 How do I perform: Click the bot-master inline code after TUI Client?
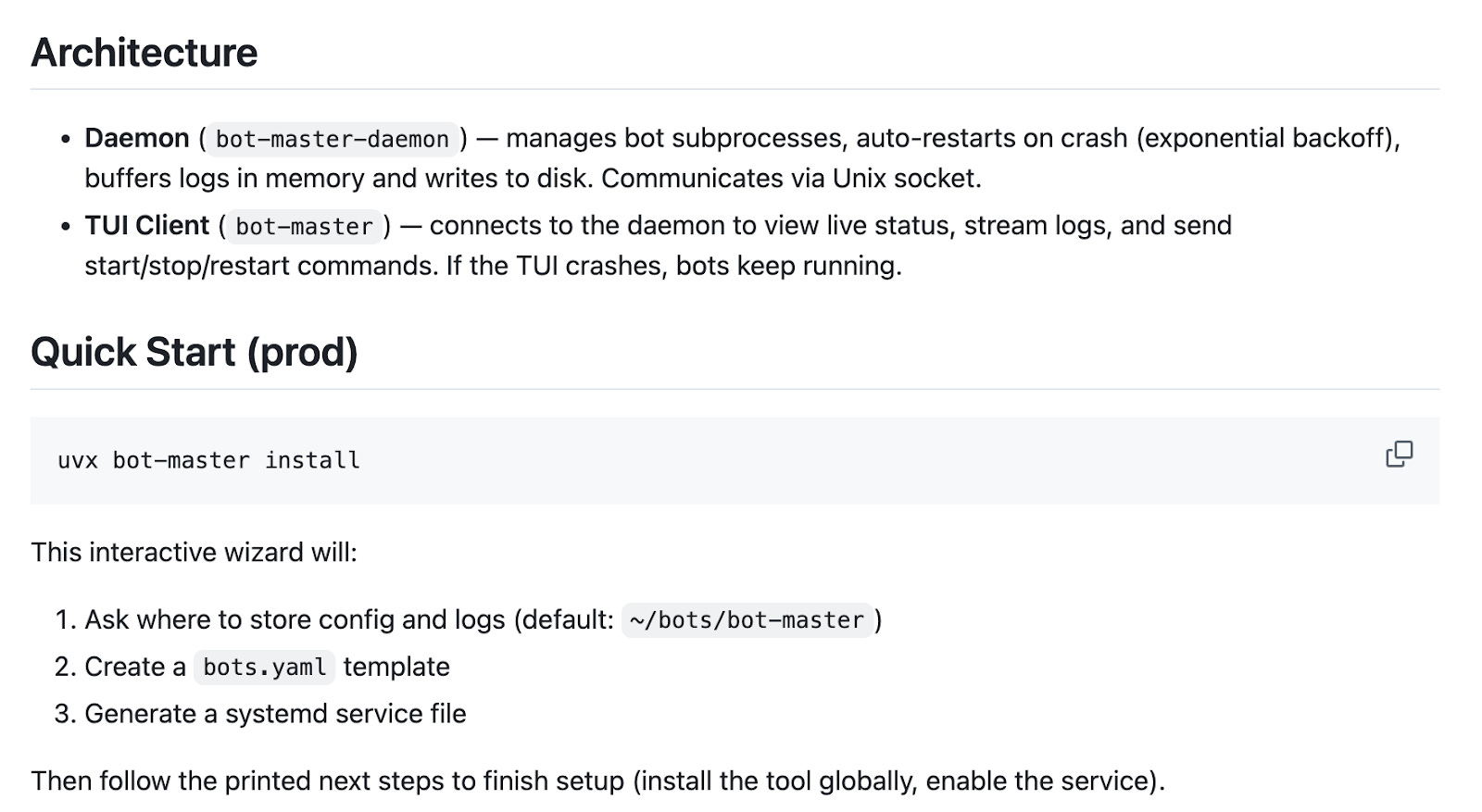(304, 226)
